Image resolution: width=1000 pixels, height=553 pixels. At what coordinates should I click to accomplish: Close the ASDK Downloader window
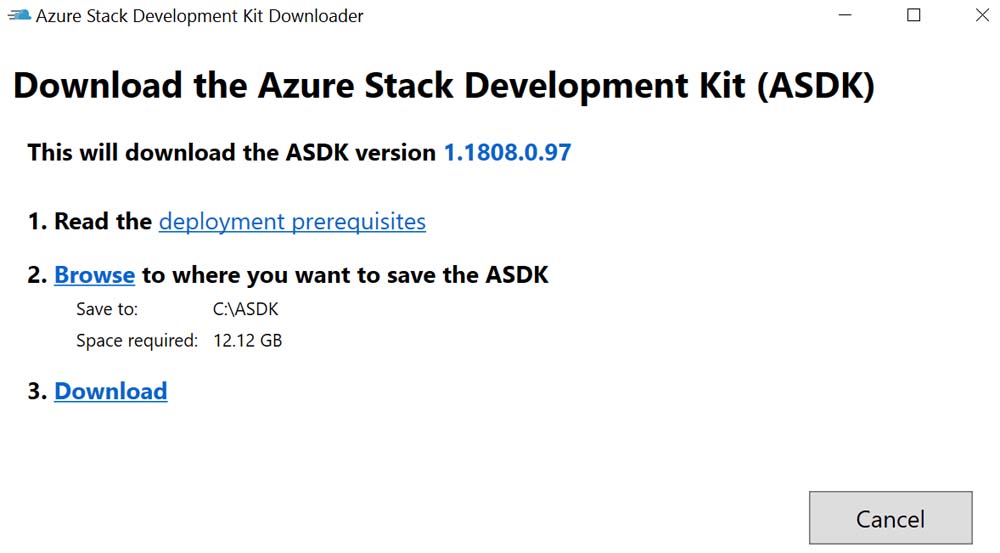click(x=981, y=16)
